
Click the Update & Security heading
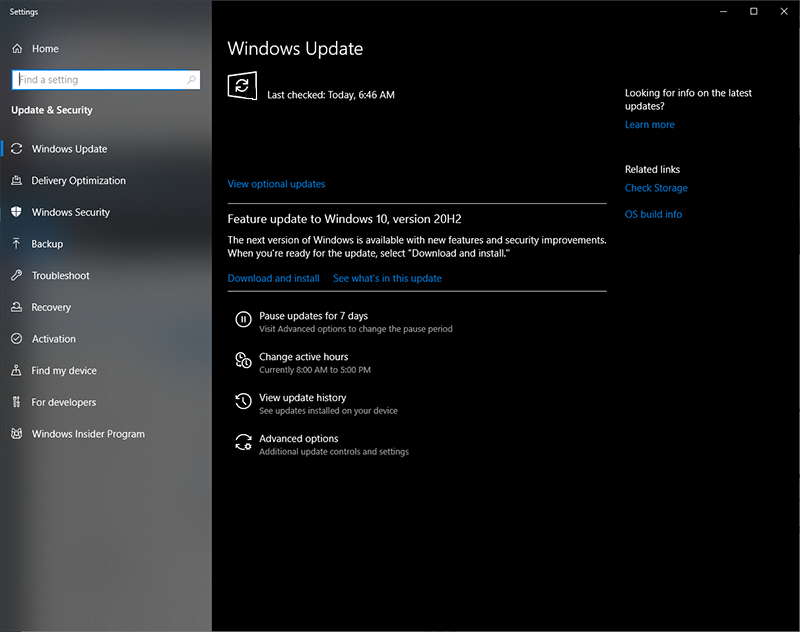click(52, 110)
